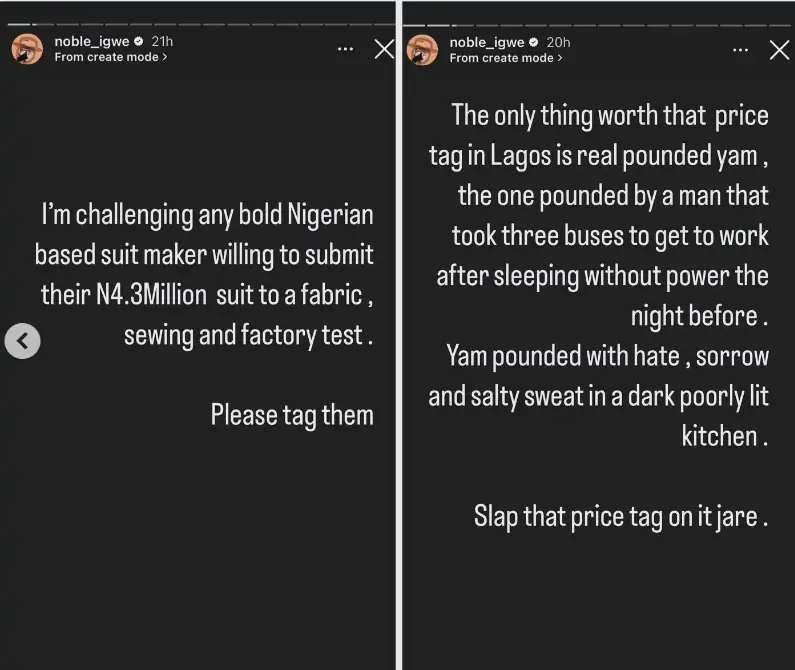Tap the 'Please tag them' text
Image resolution: width=795 pixels, height=670 pixels.
point(292,415)
